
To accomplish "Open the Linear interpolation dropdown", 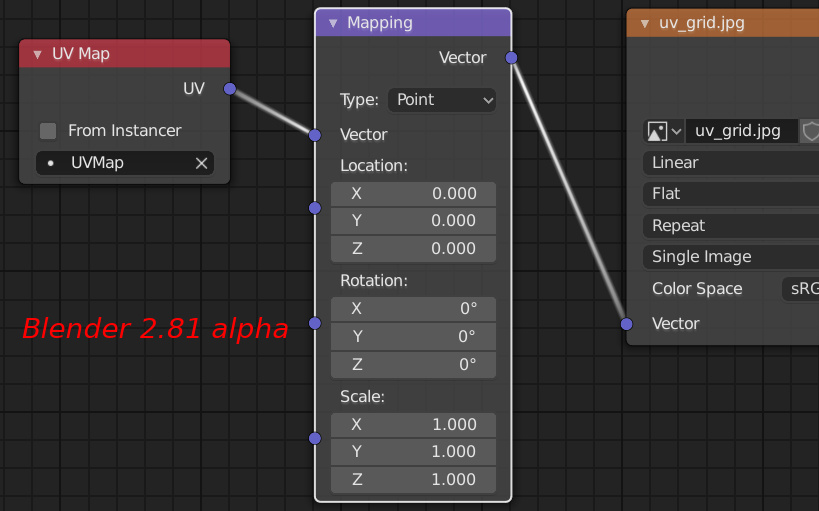I will [x=731, y=163].
